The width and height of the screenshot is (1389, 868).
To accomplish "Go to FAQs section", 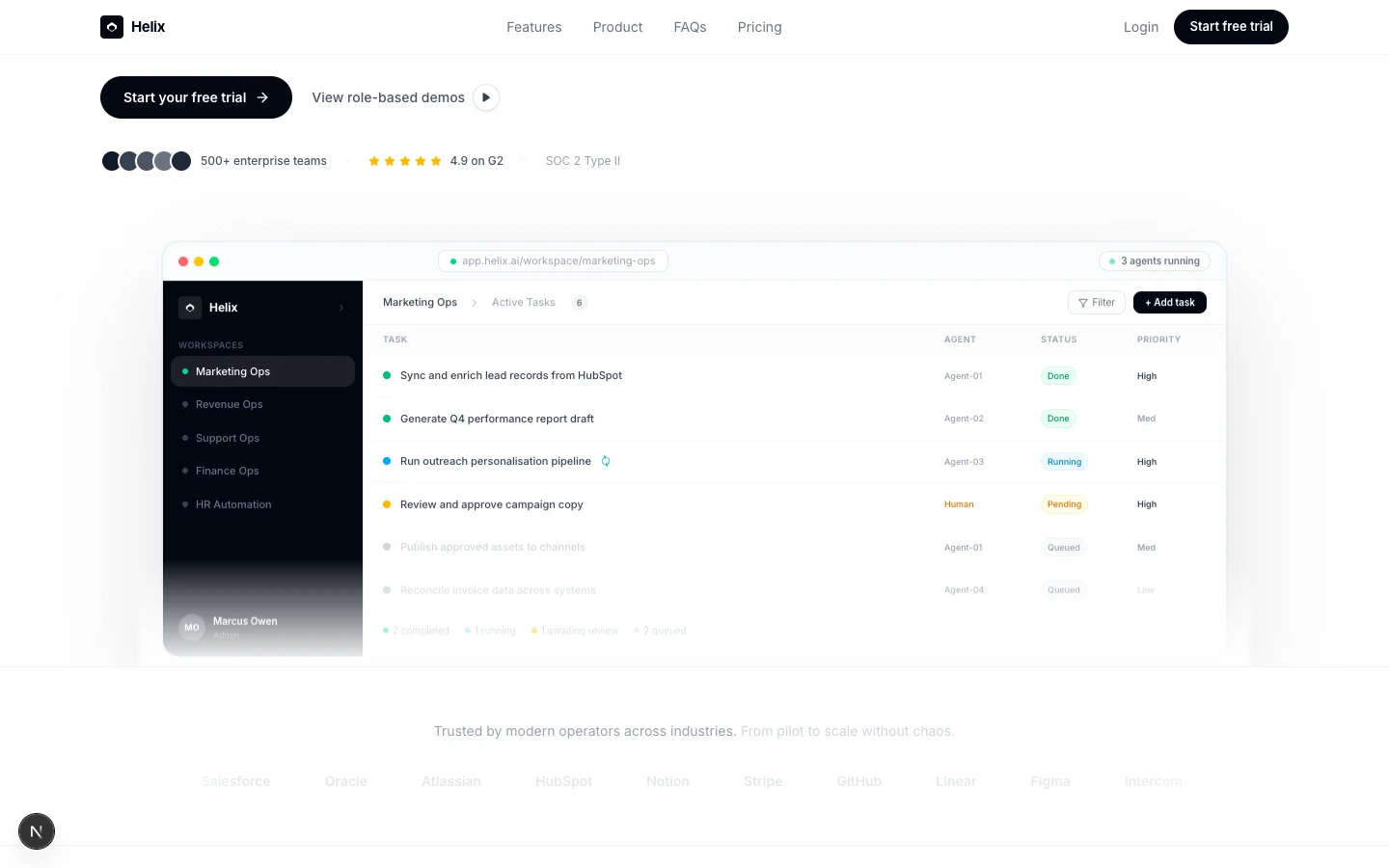I will [x=690, y=27].
